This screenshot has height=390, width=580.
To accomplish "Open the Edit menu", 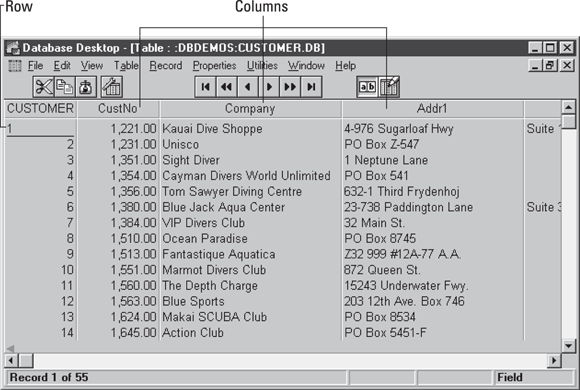I will (62, 66).
